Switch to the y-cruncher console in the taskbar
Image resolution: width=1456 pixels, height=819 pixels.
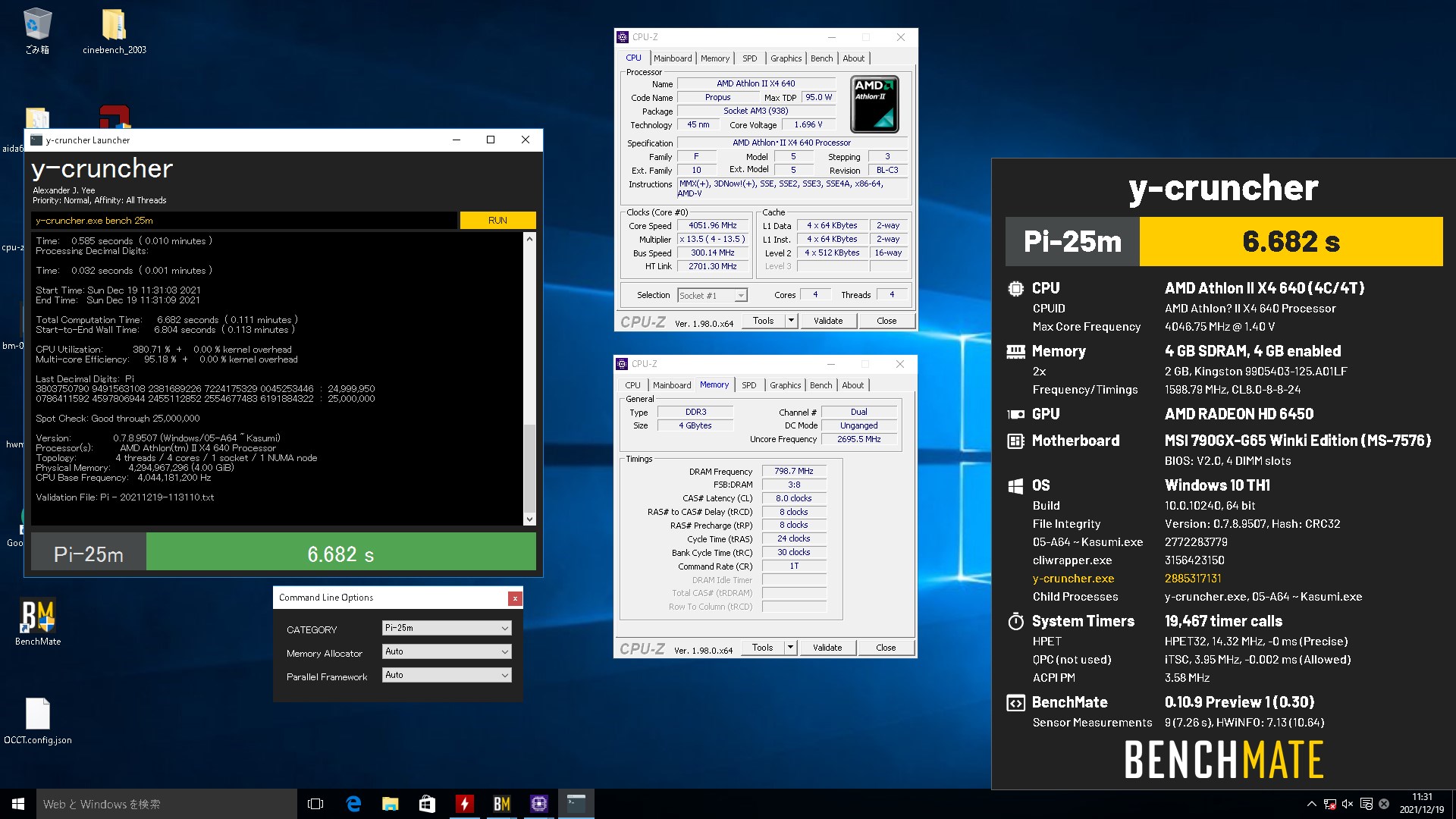click(x=576, y=804)
